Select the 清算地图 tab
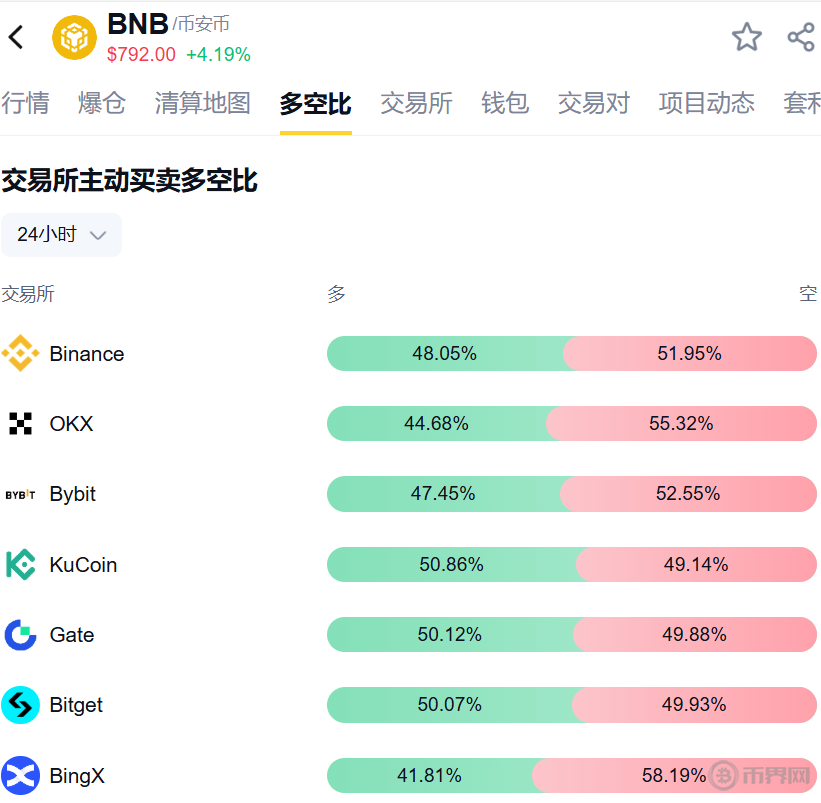The image size is (821, 803). point(203,103)
